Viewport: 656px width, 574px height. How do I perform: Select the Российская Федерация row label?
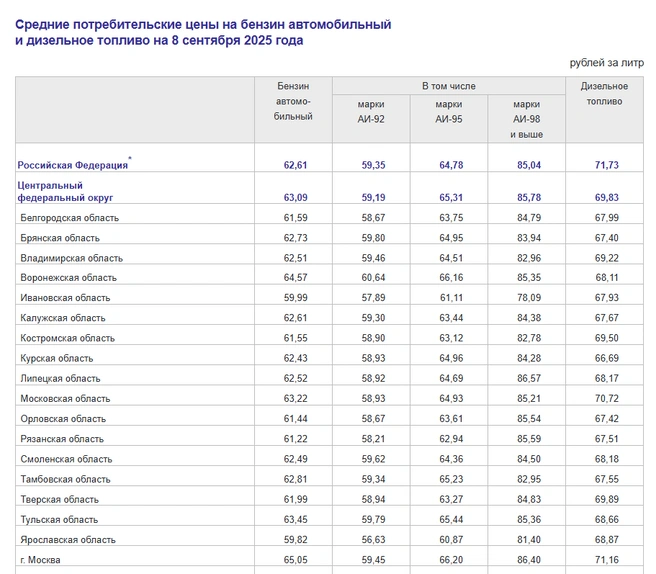point(72,165)
